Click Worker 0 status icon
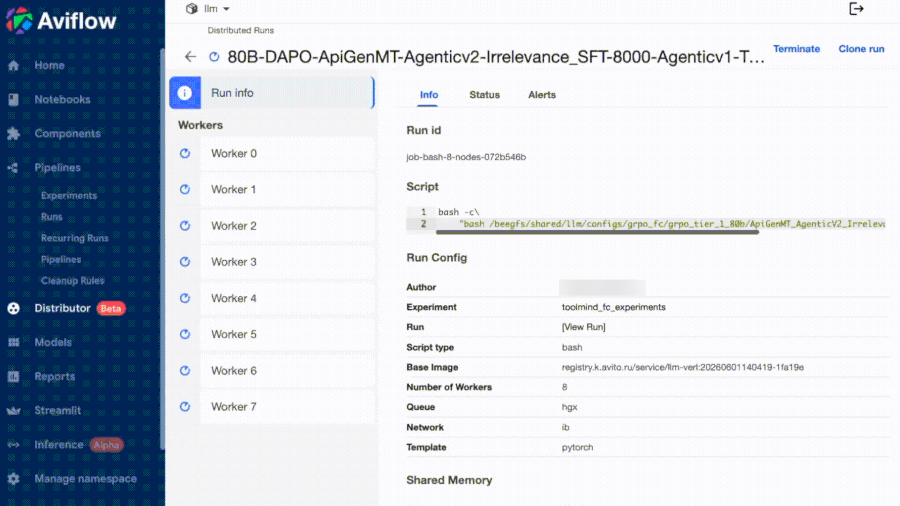Screen dimensions: 900x506 [x=185, y=153]
